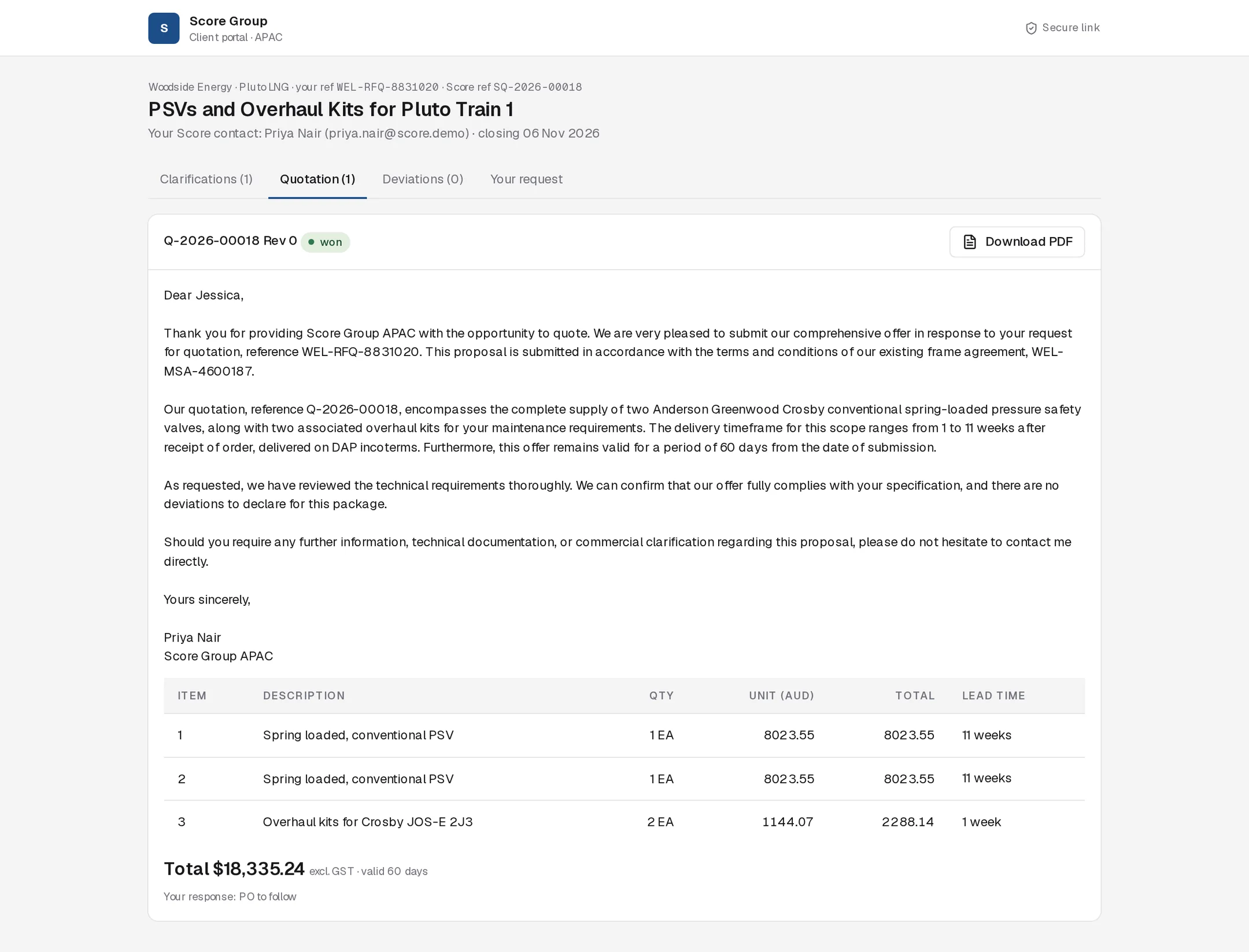The height and width of the screenshot is (952, 1249).
Task: Click quotation number Q-2026-00018 Rev 0
Action: pos(230,241)
